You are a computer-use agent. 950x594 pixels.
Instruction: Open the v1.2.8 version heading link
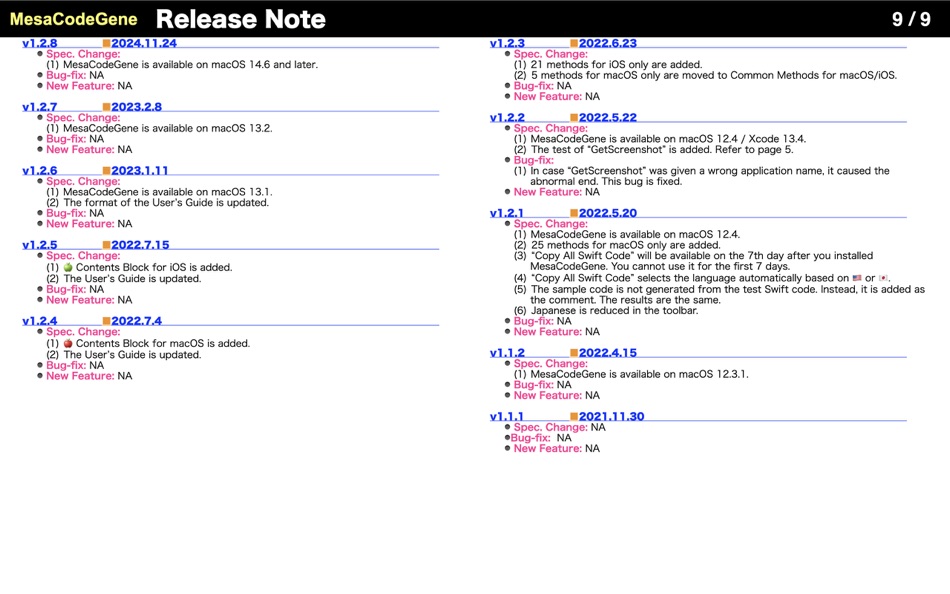39,43
